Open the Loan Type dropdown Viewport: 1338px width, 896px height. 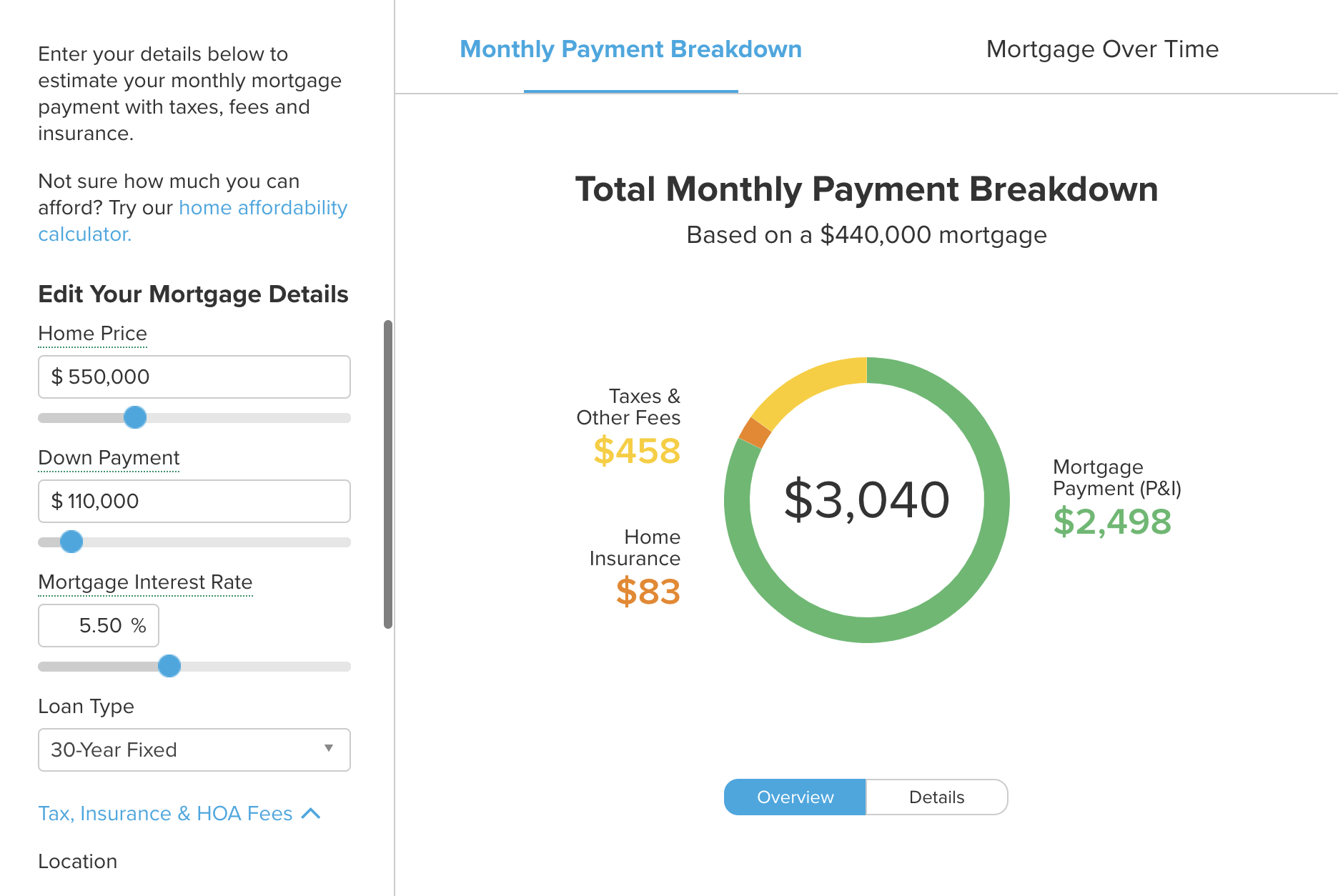pyautogui.click(x=194, y=750)
